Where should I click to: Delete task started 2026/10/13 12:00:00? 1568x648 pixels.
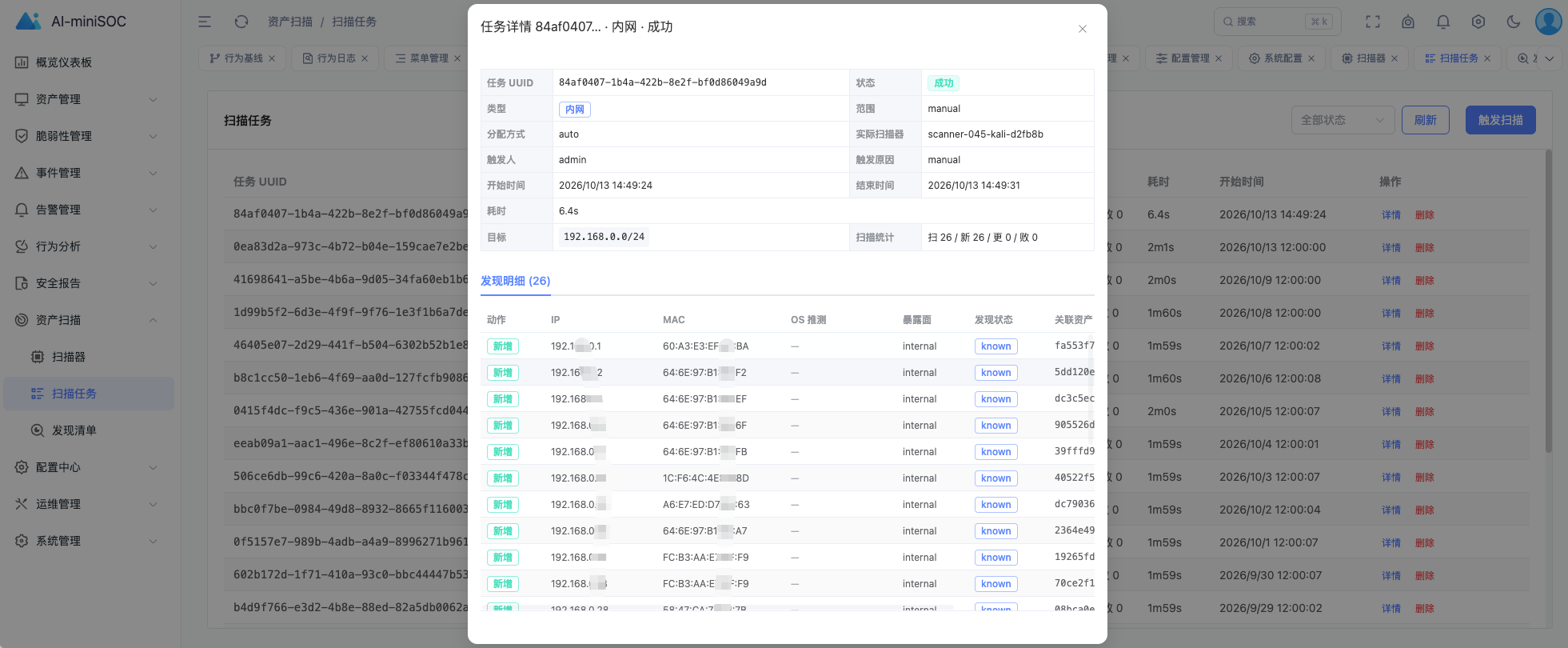pyautogui.click(x=1425, y=248)
